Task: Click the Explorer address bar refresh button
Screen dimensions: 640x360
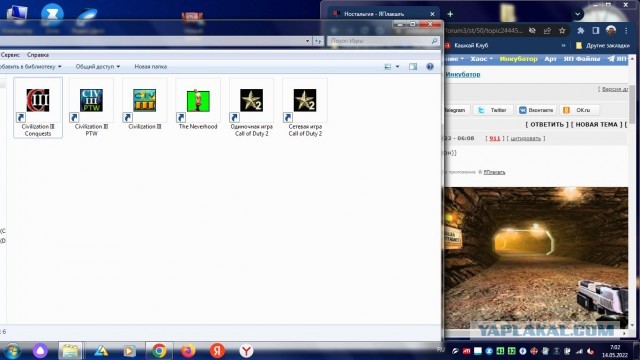Action: (x=318, y=41)
